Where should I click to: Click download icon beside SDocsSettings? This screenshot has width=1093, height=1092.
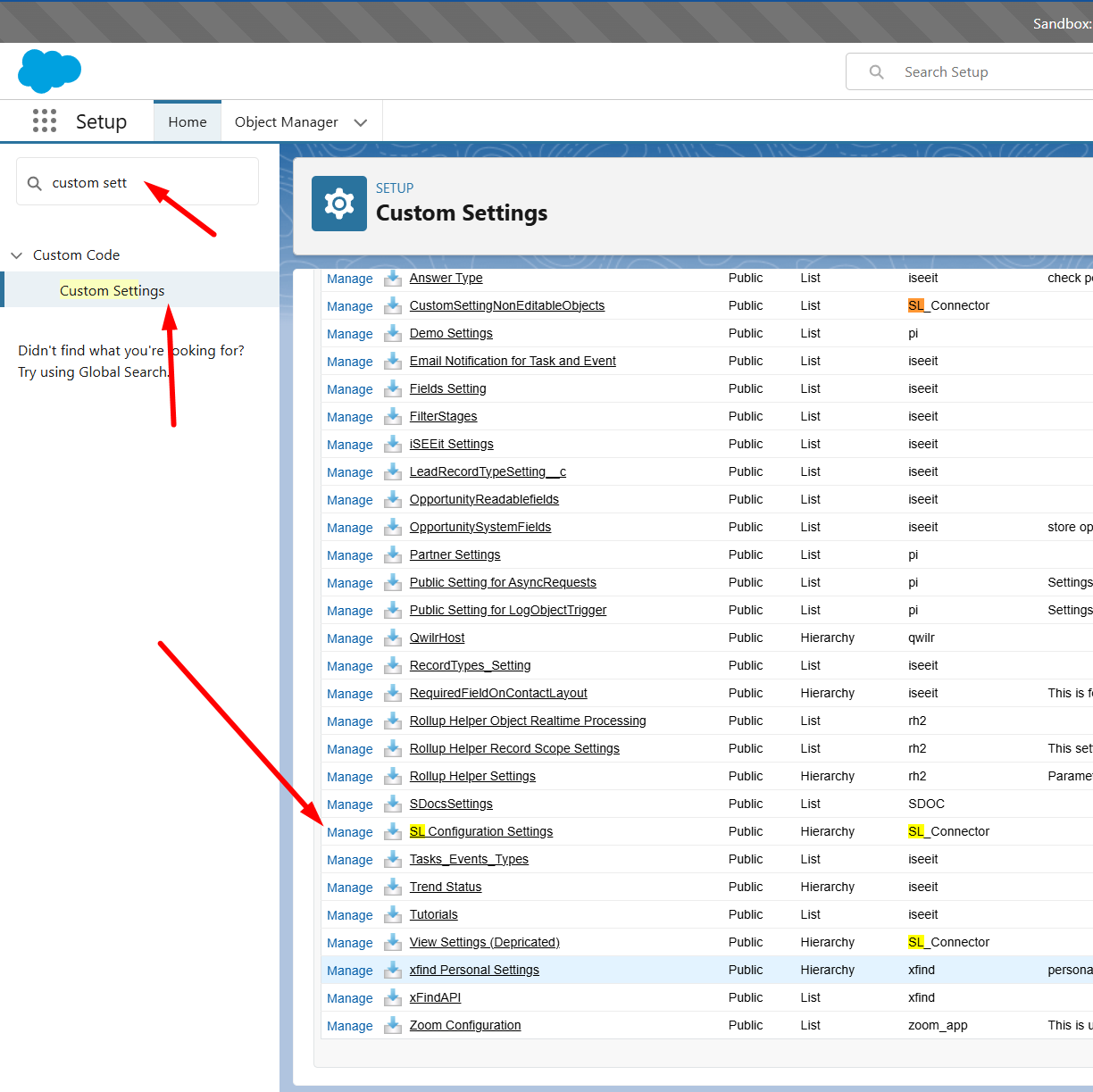pyautogui.click(x=393, y=804)
